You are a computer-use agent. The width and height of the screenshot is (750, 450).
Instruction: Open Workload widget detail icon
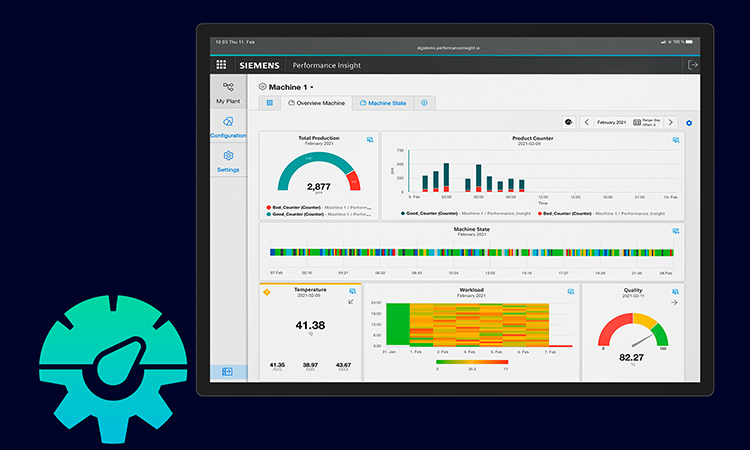571,292
